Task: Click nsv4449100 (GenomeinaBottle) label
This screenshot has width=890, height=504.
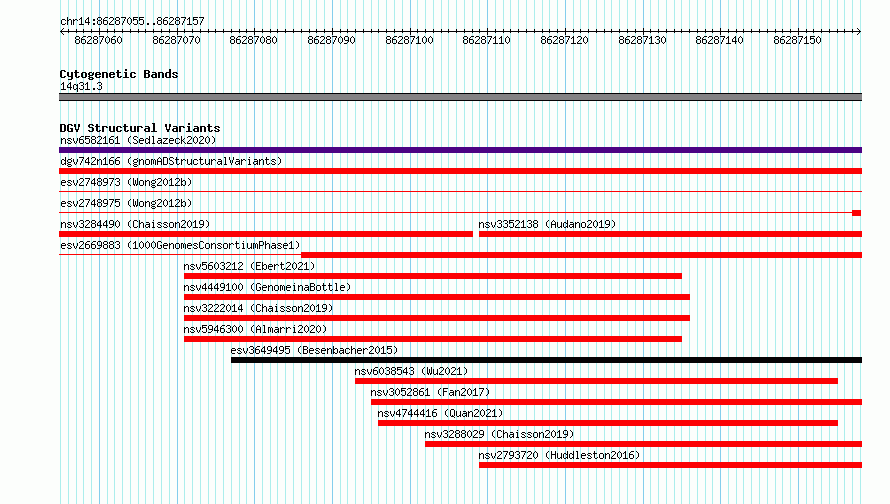Action: click(x=267, y=287)
